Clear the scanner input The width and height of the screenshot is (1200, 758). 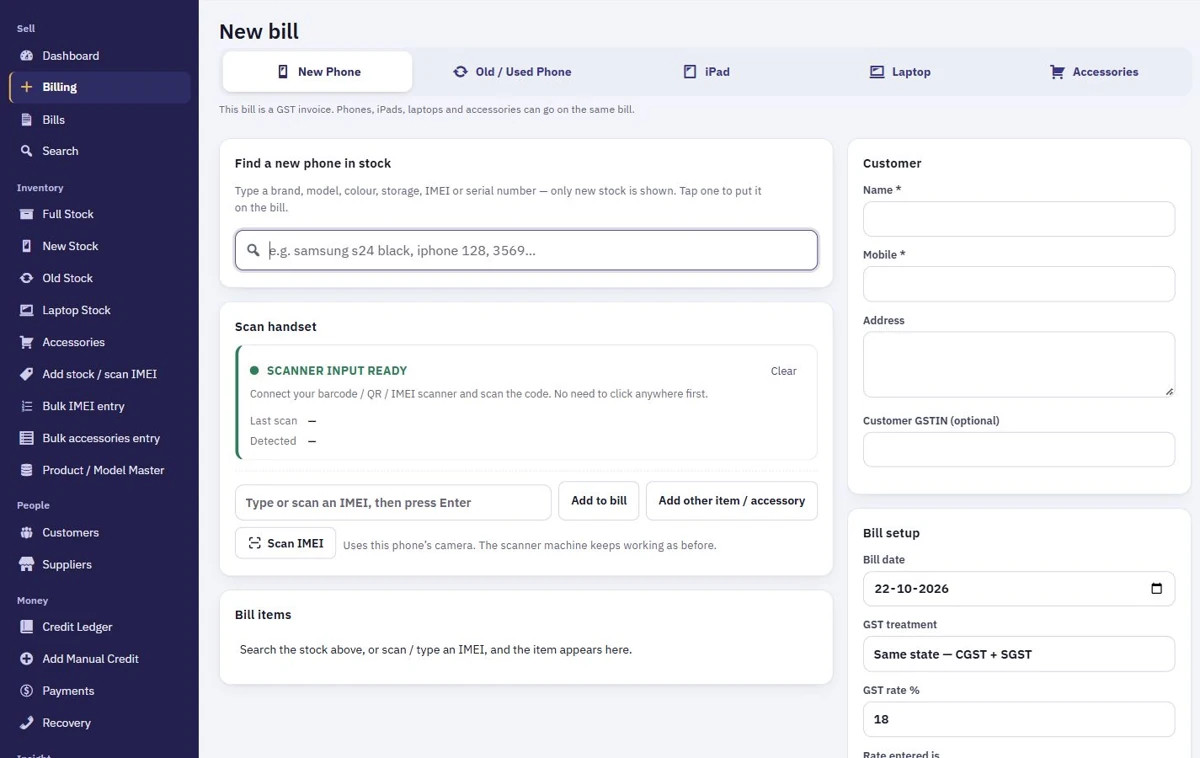[x=784, y=371]
